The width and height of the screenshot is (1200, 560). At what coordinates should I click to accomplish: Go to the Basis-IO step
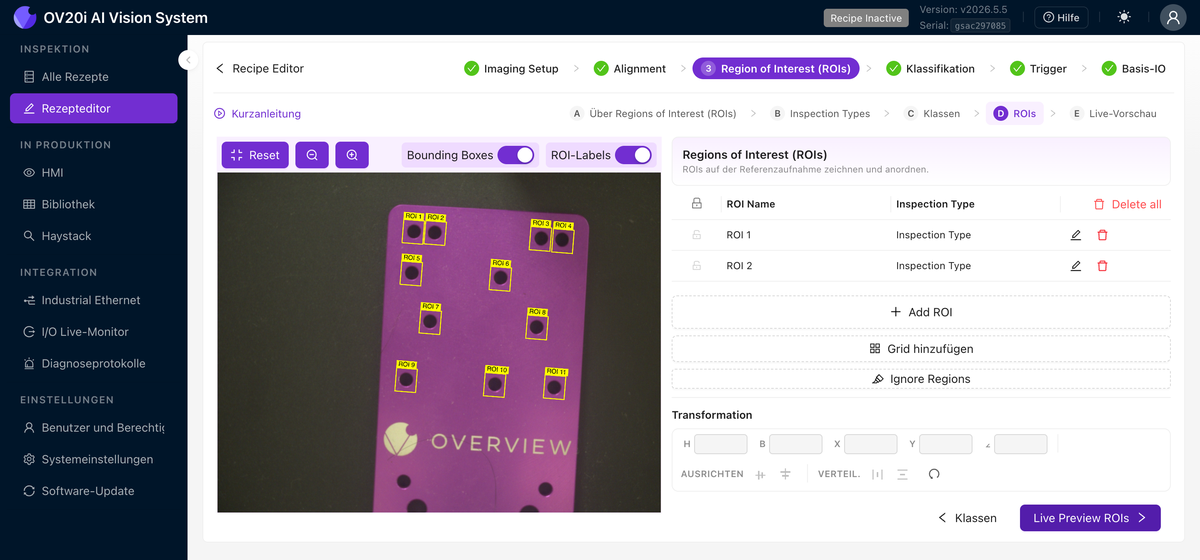pyautogui.click(x=1133, y=69)
